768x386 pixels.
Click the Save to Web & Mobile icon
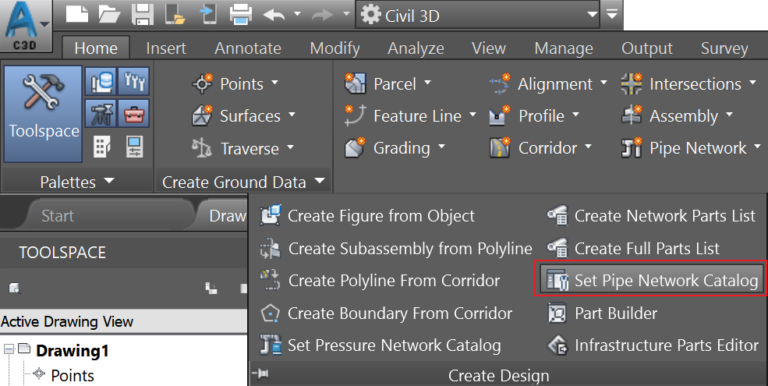click(x=208, y=14)
